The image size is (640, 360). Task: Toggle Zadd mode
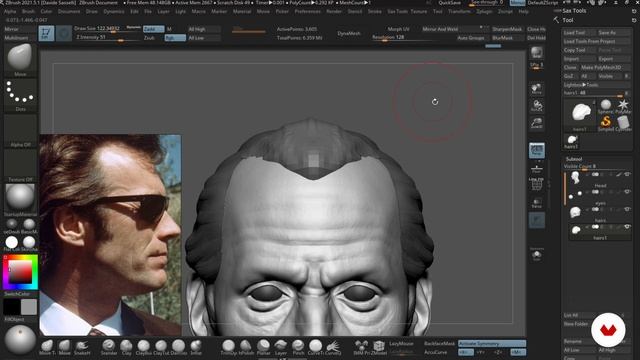[x=153, y=29]
